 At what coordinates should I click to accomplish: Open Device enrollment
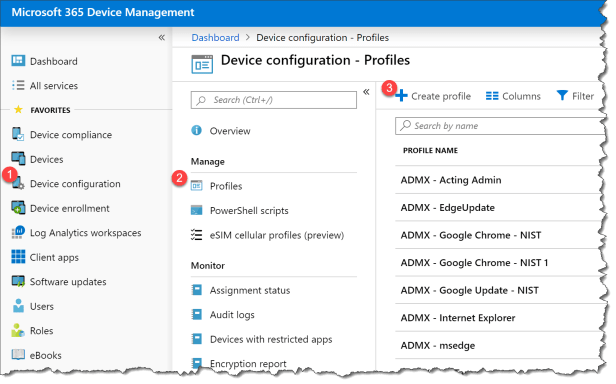[x=70, y=208]
